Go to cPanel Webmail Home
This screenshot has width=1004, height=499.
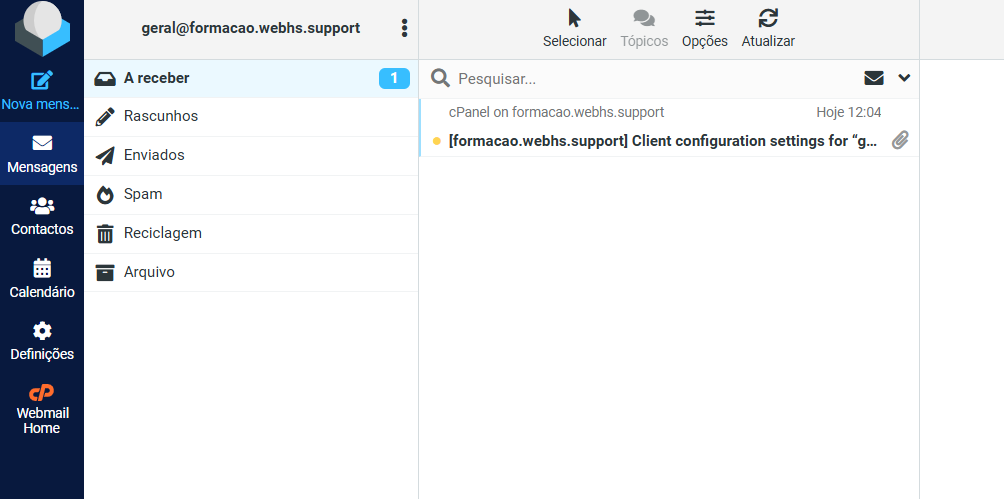coord(42,407)
